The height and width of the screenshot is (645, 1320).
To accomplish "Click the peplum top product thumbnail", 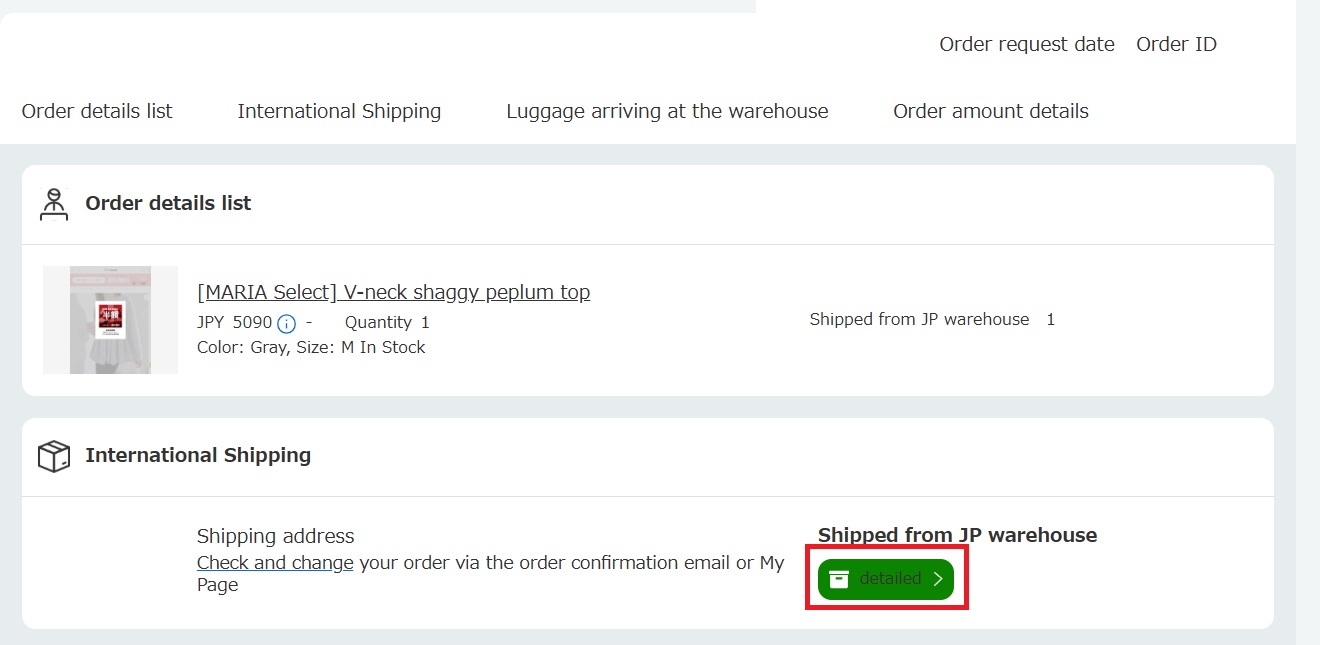I will [110, 320].
